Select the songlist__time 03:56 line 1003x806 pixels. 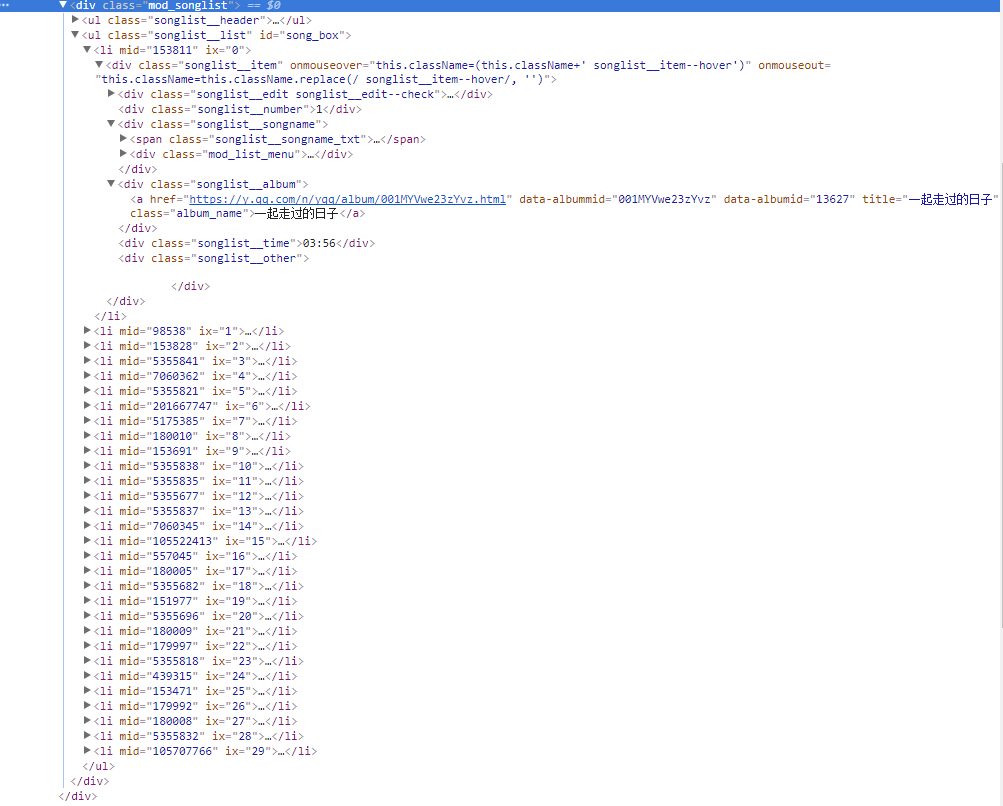[x=246, y=244]
